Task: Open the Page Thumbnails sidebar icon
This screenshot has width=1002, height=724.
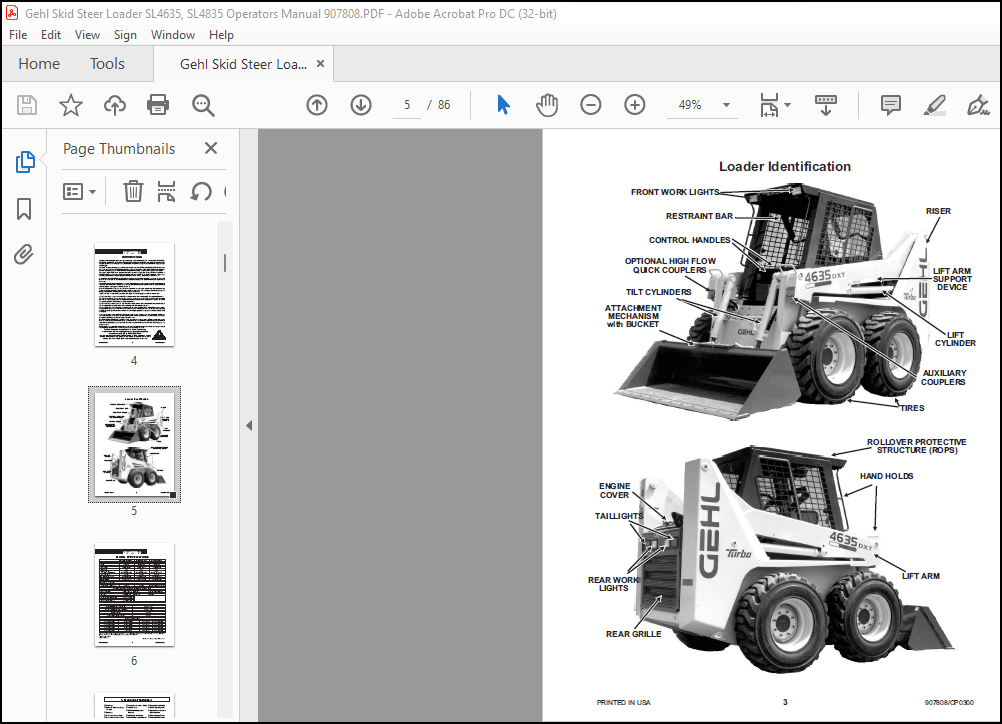Action: pos(24,162)
